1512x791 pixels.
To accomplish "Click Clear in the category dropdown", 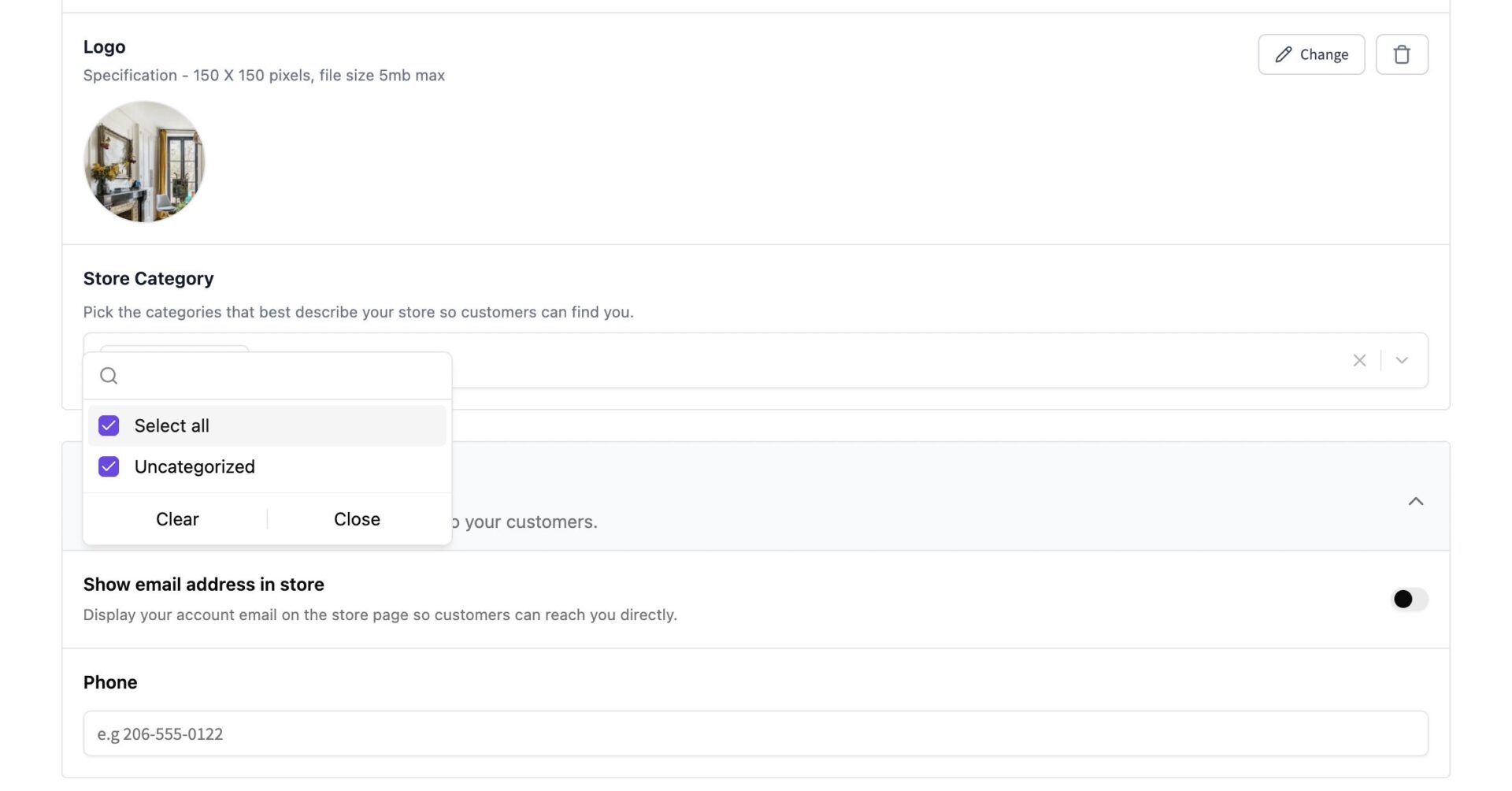I will click(x=177, y=519).
